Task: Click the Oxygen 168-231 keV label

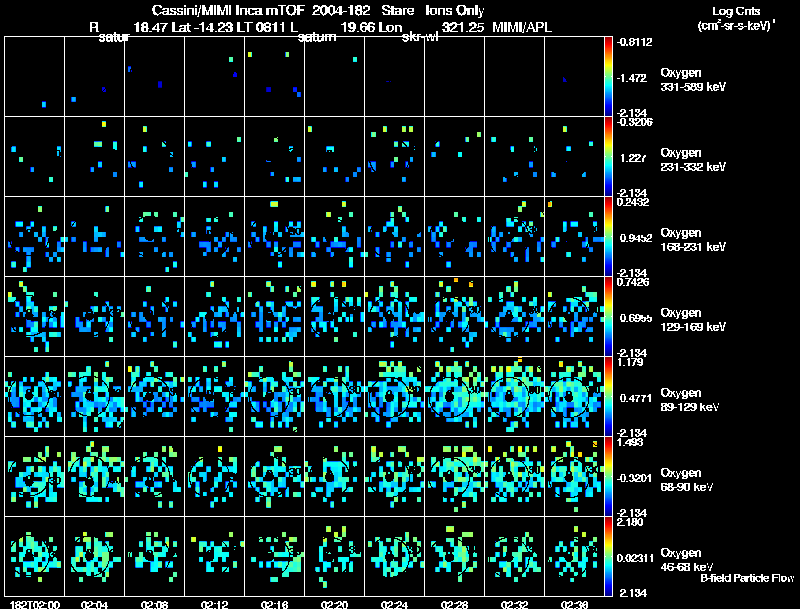Action: click(x=690, y=240)
